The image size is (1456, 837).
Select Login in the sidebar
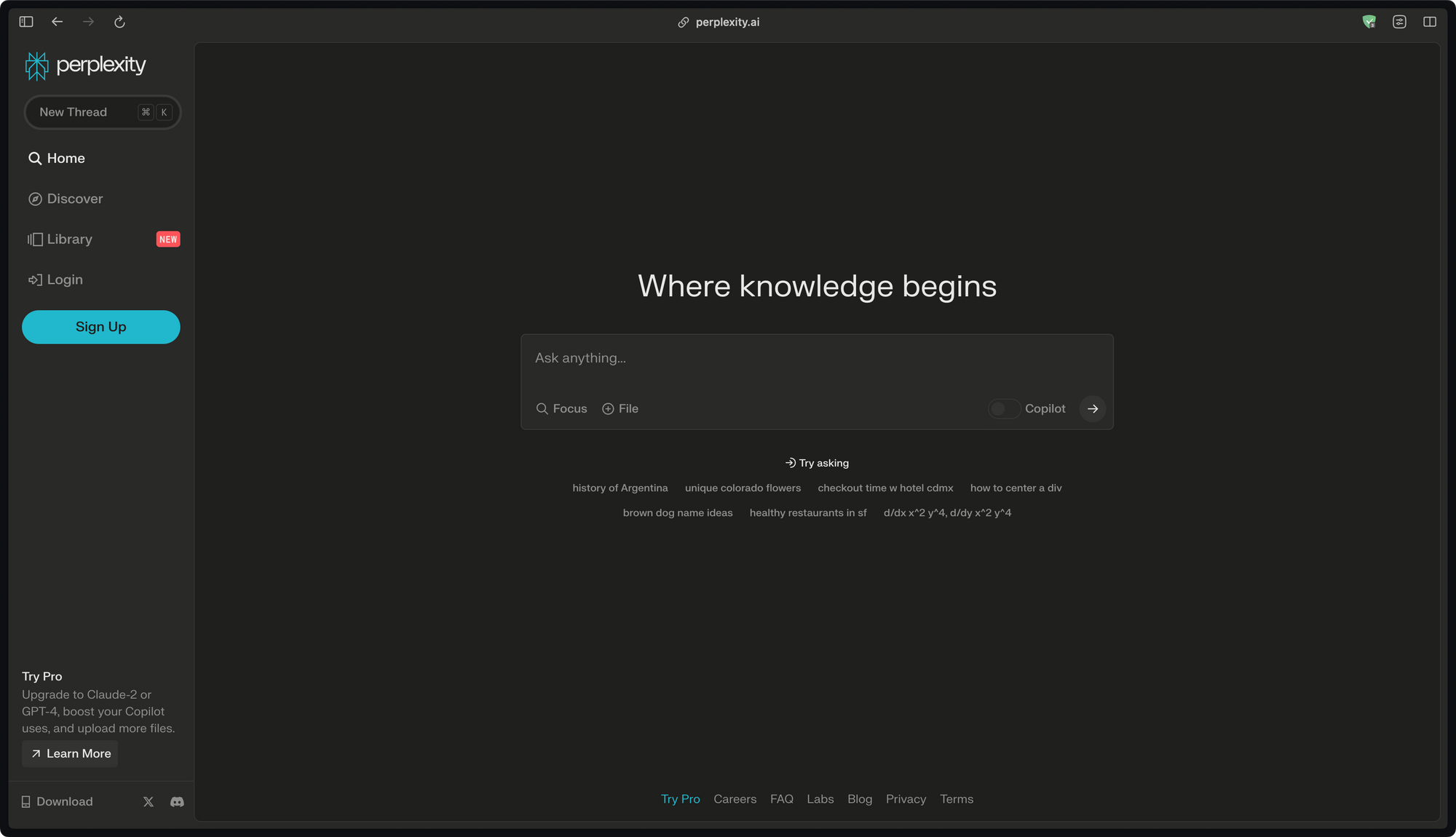(x=55, y=280)
